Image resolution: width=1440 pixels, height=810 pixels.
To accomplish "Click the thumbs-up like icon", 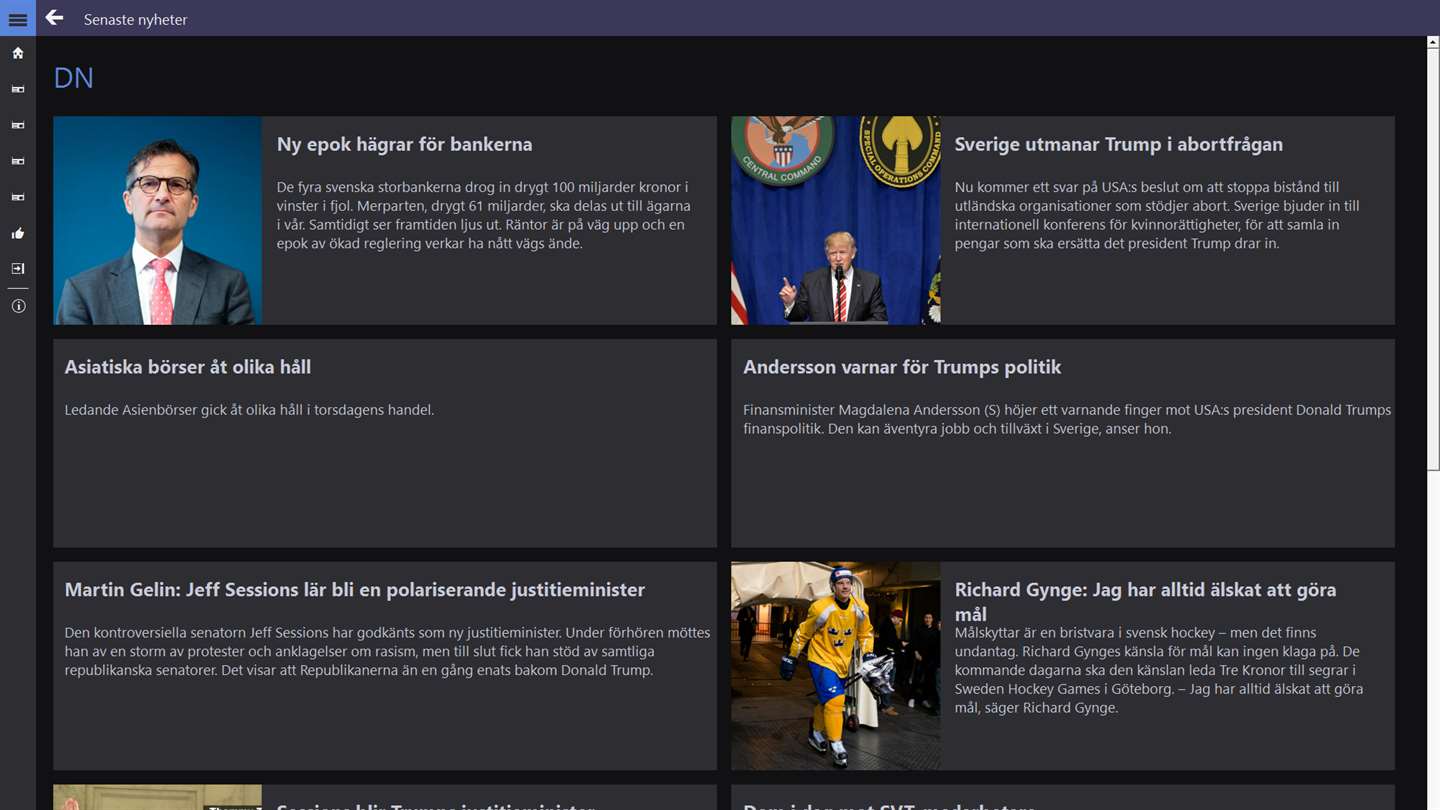I will (x=18, y=233).
